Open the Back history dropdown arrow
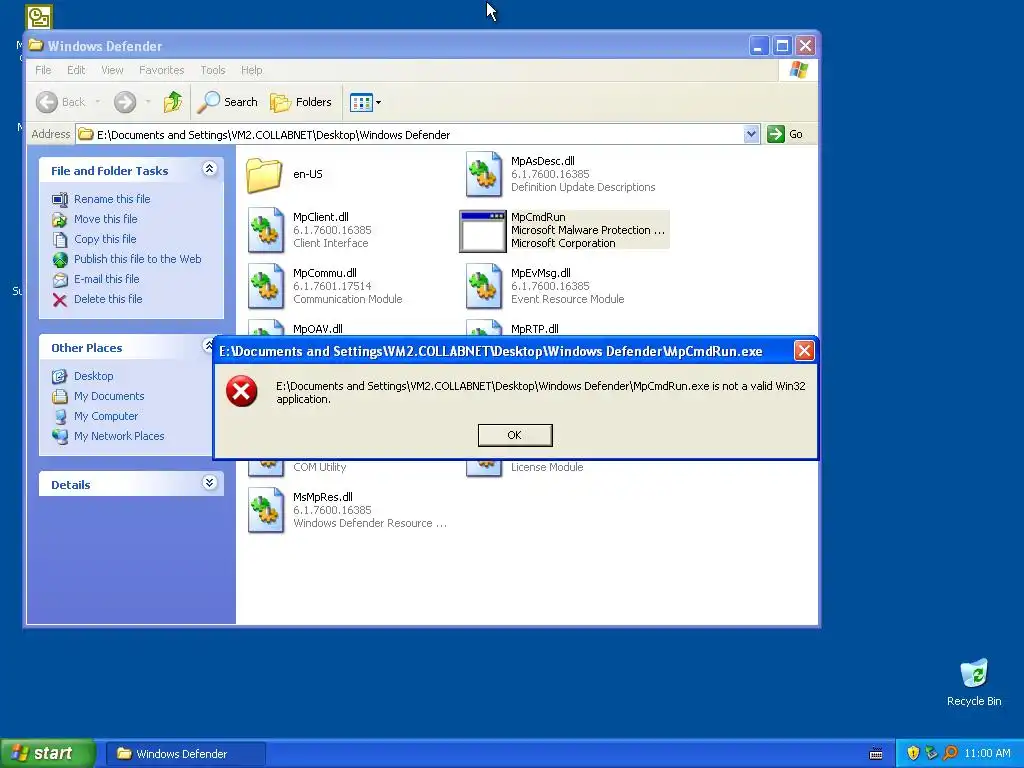1024x768 pixels. click(x=97, y=102)
